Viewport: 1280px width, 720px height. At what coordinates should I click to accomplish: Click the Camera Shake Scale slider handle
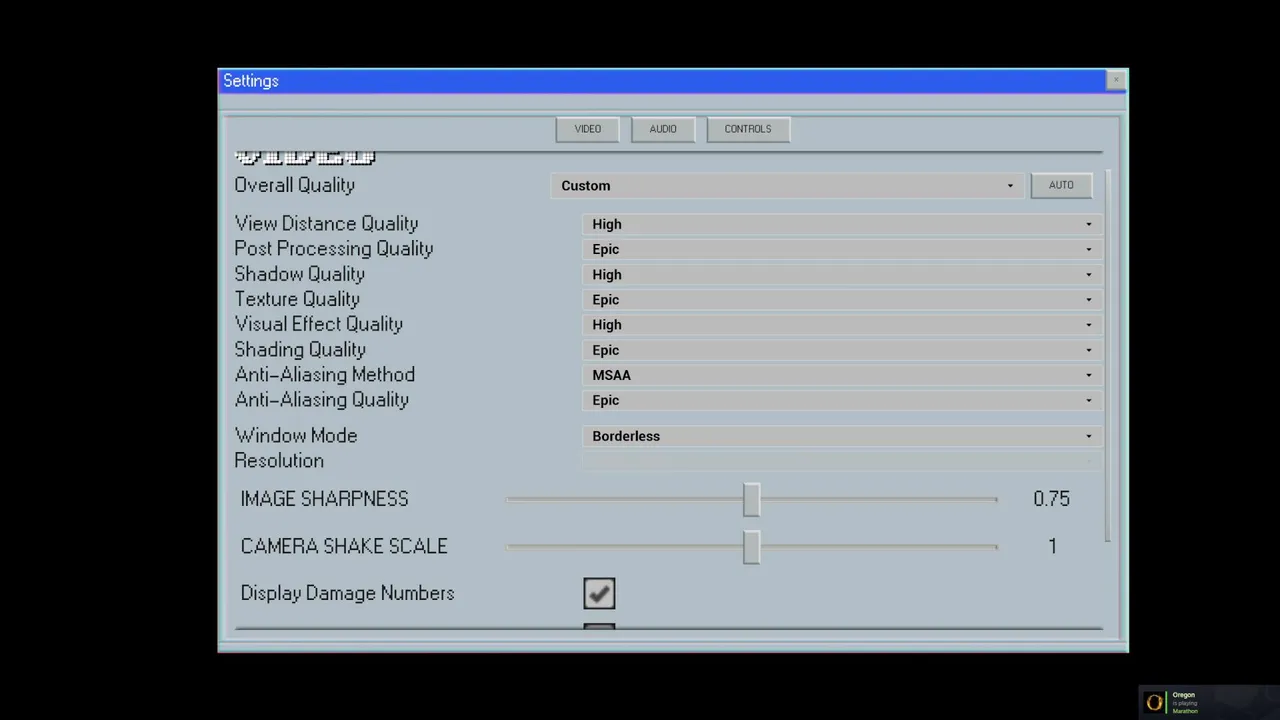coord(751,546)
